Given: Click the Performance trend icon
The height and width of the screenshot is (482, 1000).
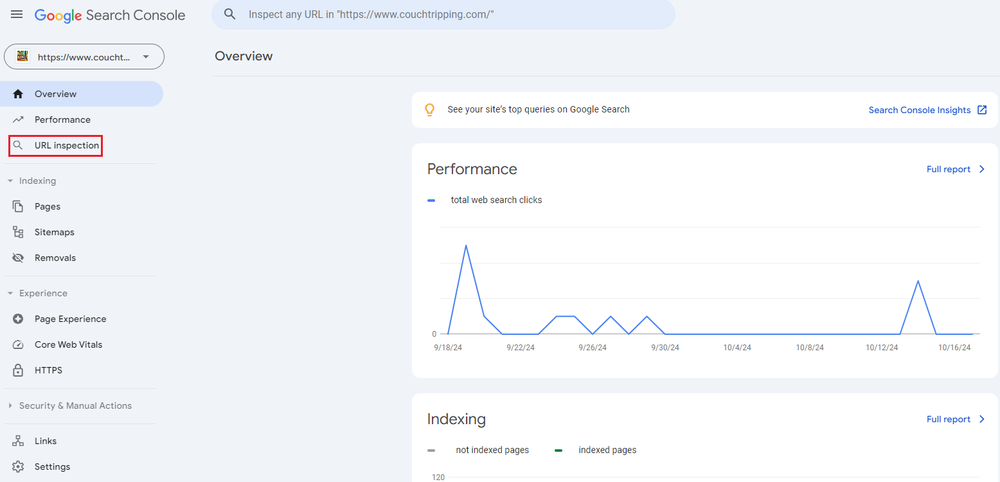Looking at the screenshot, I should pos(17,120).
